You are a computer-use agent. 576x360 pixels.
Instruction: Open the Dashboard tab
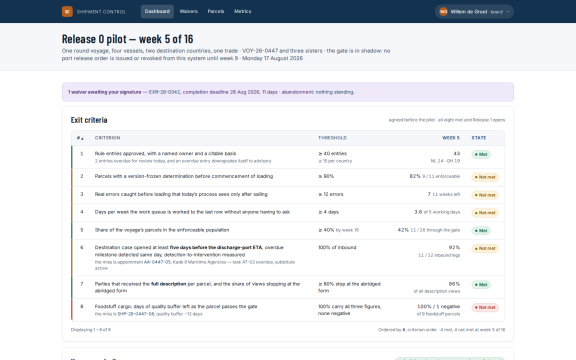click(x=157, y=11)
